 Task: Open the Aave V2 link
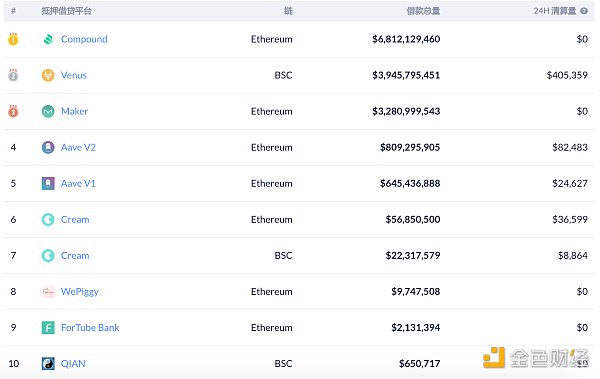(x=78, y=147)
